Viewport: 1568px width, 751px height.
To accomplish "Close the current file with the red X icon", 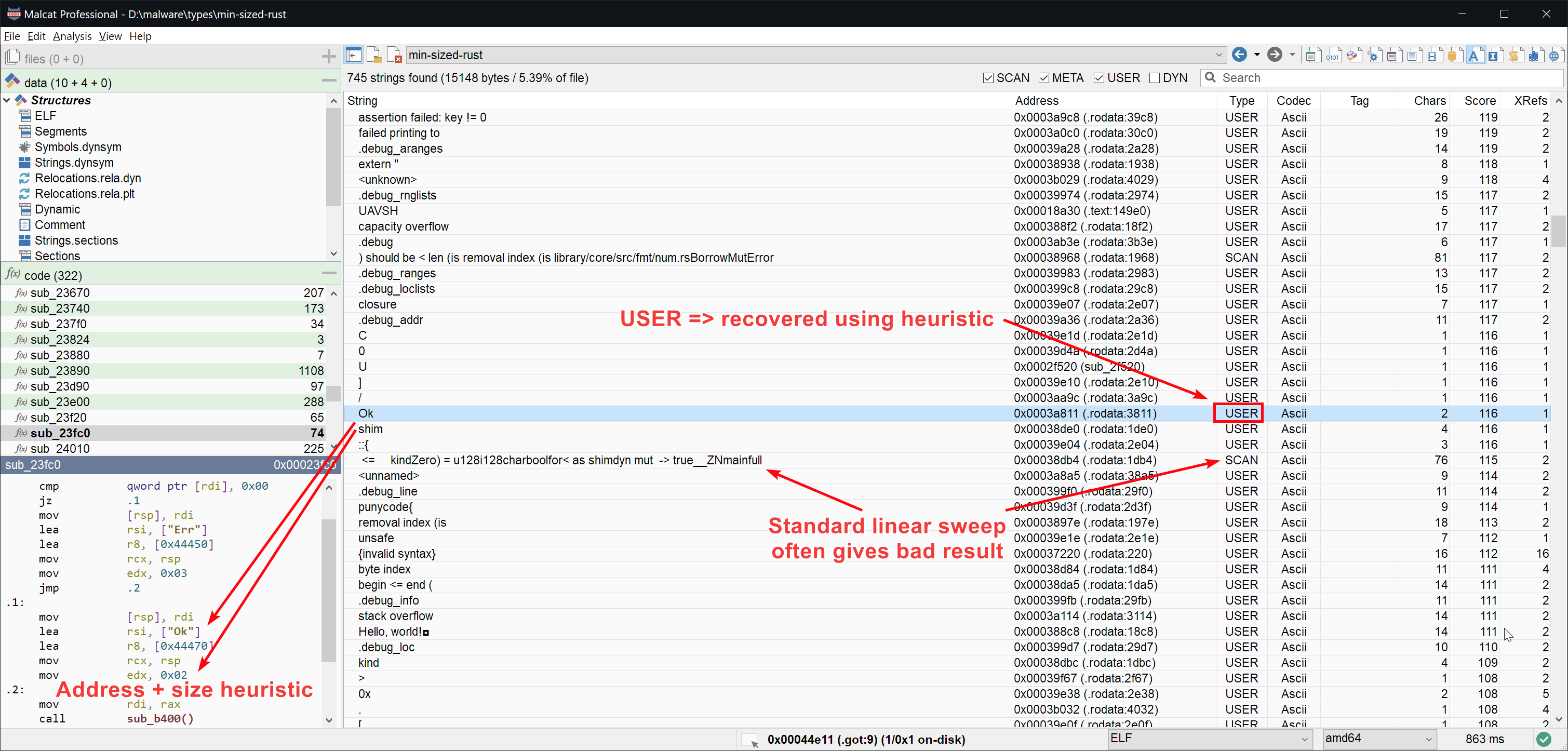I will coord(394,56).
